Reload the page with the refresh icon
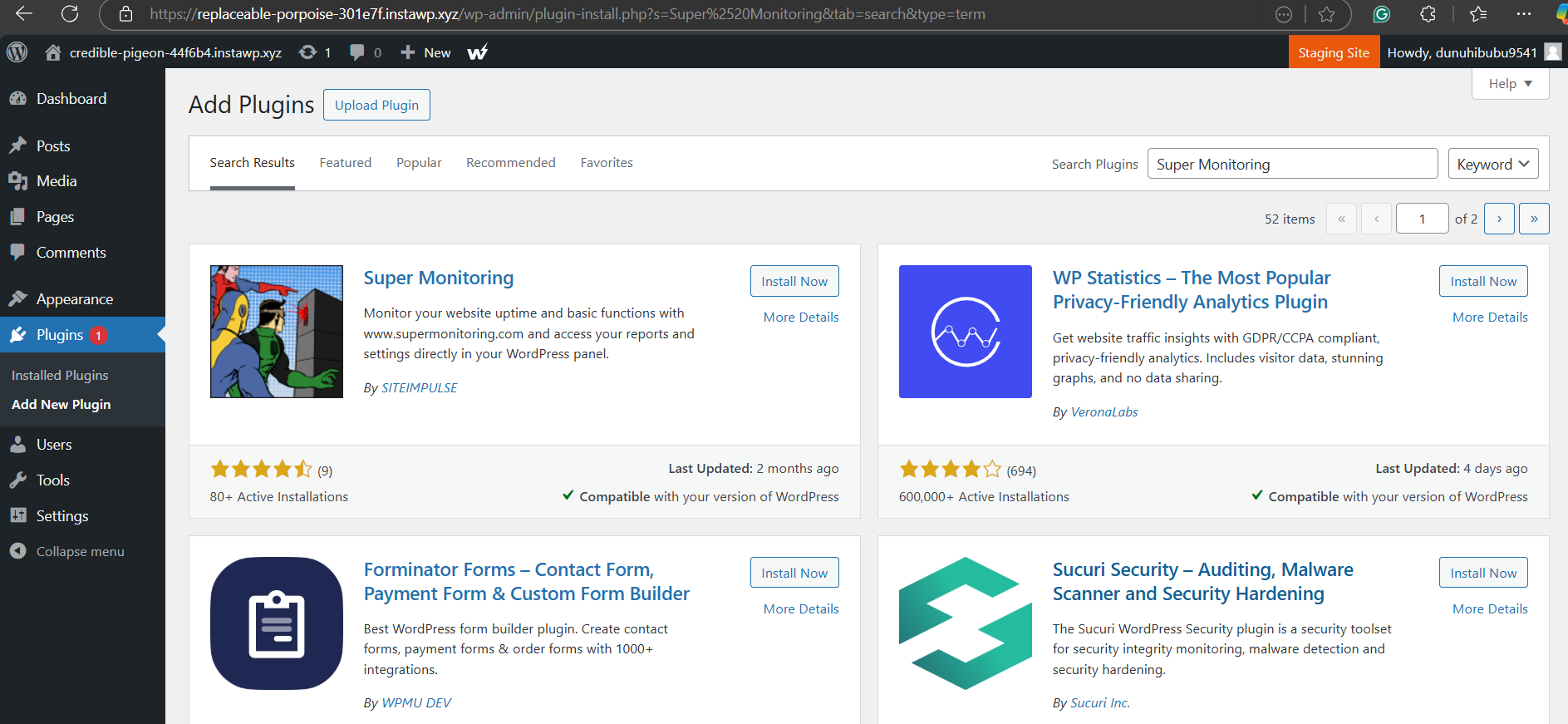1568x724 pixels. tap(70, 13)
